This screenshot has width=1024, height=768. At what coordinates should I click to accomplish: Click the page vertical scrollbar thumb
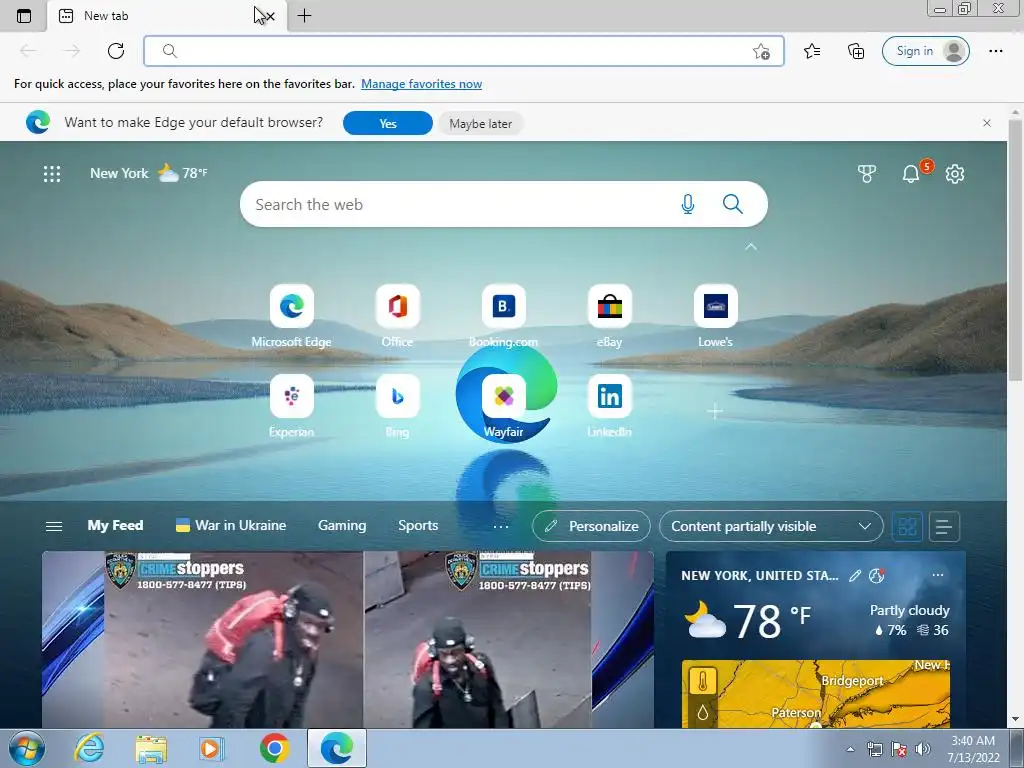coord(1015,248)
